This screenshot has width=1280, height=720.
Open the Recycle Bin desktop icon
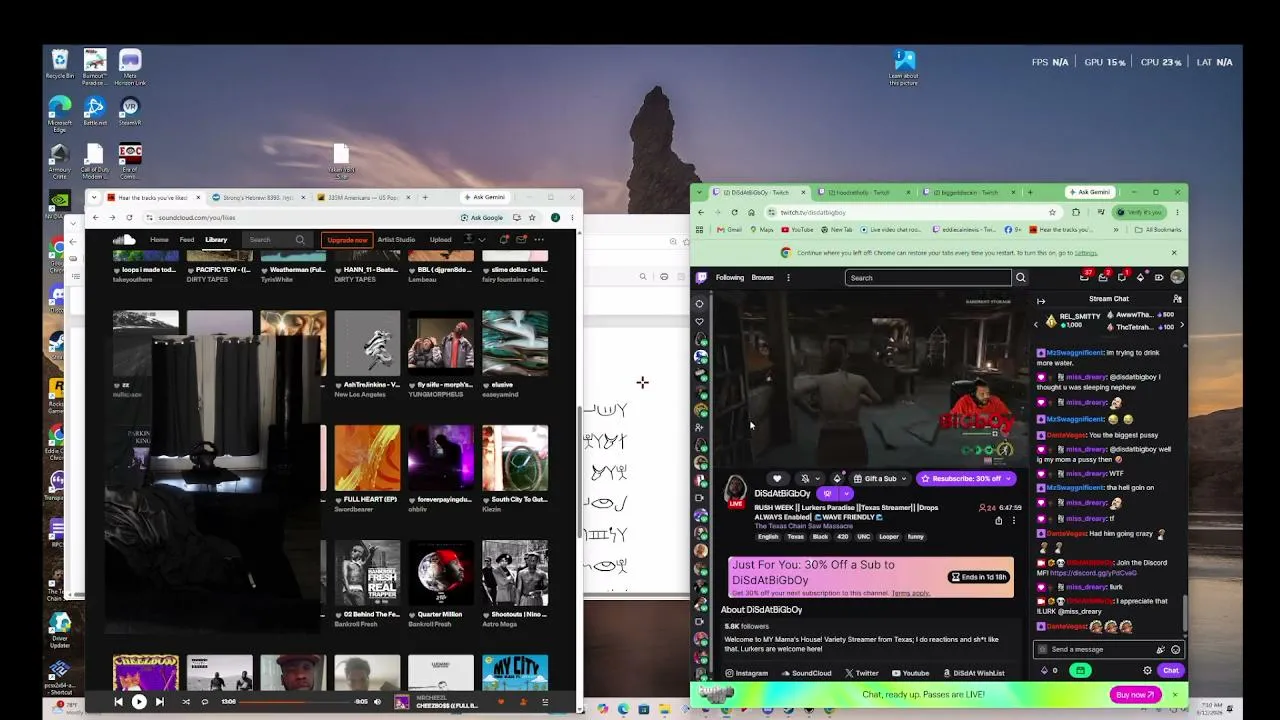coord(60,65)
